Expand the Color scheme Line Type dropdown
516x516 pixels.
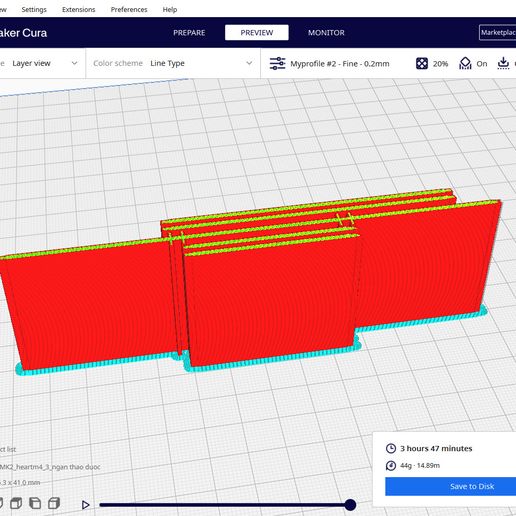173,63
